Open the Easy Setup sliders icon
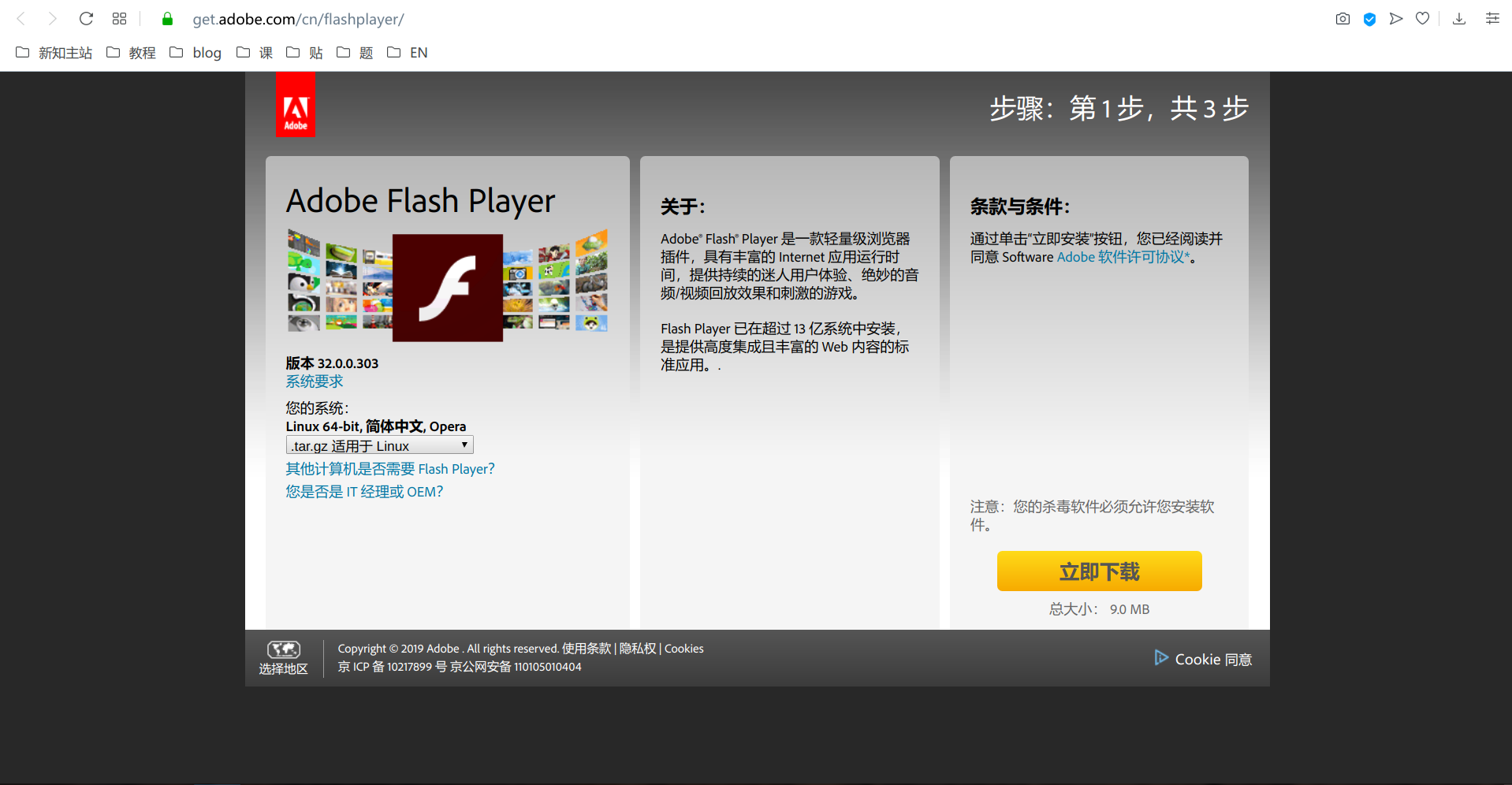The width and height of the screenshot is (1512, 785). [1492, 18]
